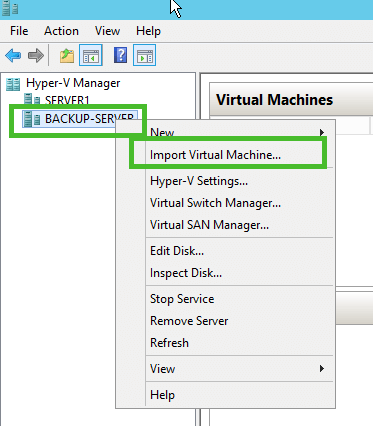Screen dimensions: 373x426
Task: Open the File menu
Action: (x=19, y=31)
